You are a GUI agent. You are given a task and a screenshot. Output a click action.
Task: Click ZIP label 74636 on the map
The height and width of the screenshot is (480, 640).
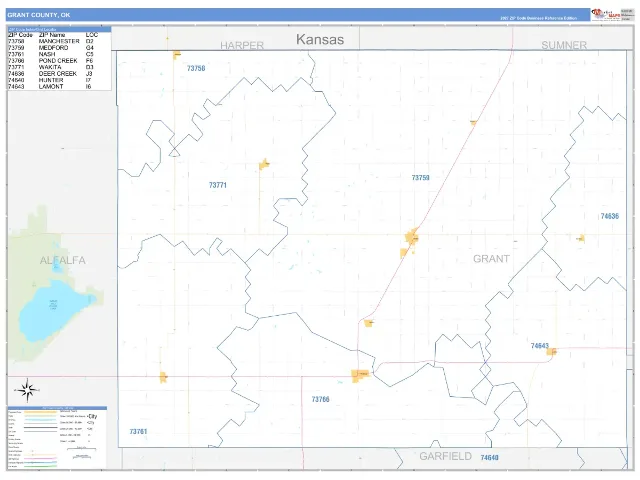coord(610,216)
